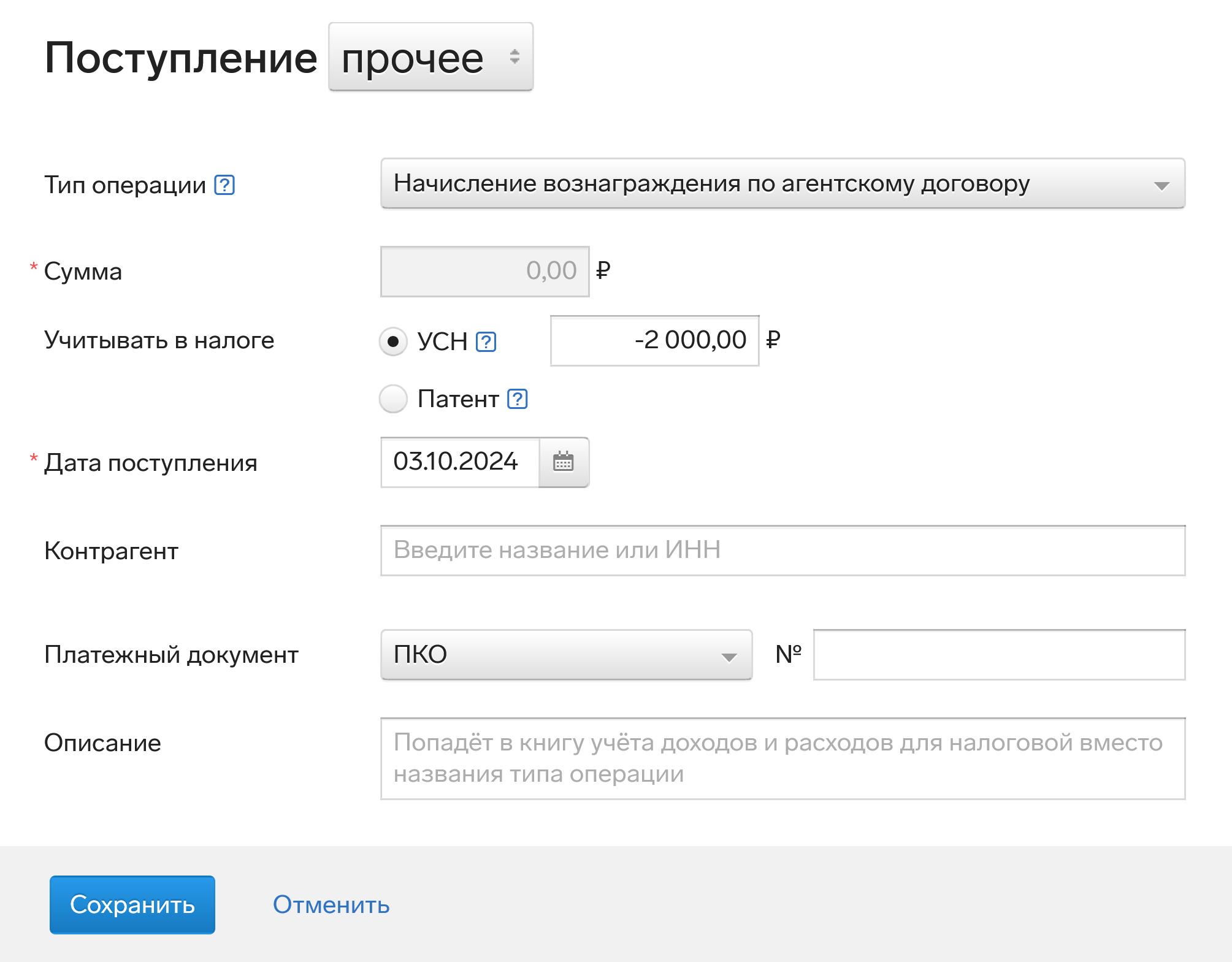Image resolution: width=1232 pixels, height=962 pixels.
Task: Open the ПКО payment document dropdown
Action: (566, 655)
